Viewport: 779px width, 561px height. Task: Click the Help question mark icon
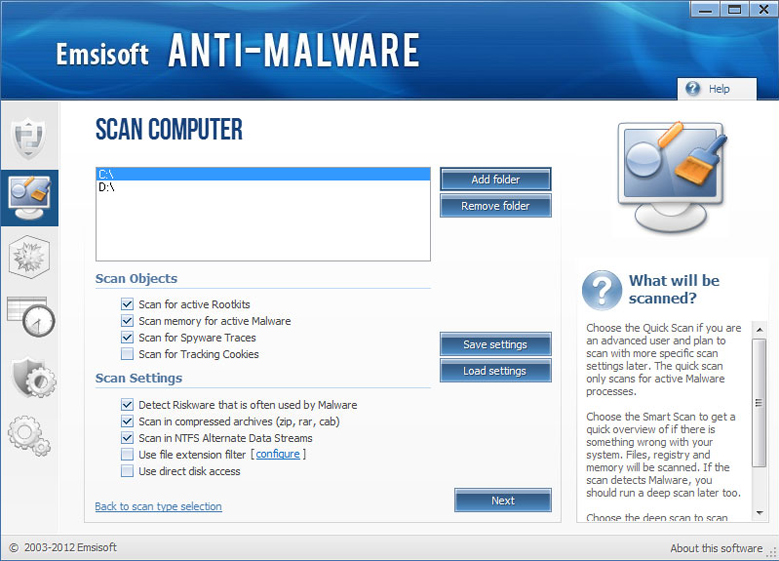coord(692,89)
